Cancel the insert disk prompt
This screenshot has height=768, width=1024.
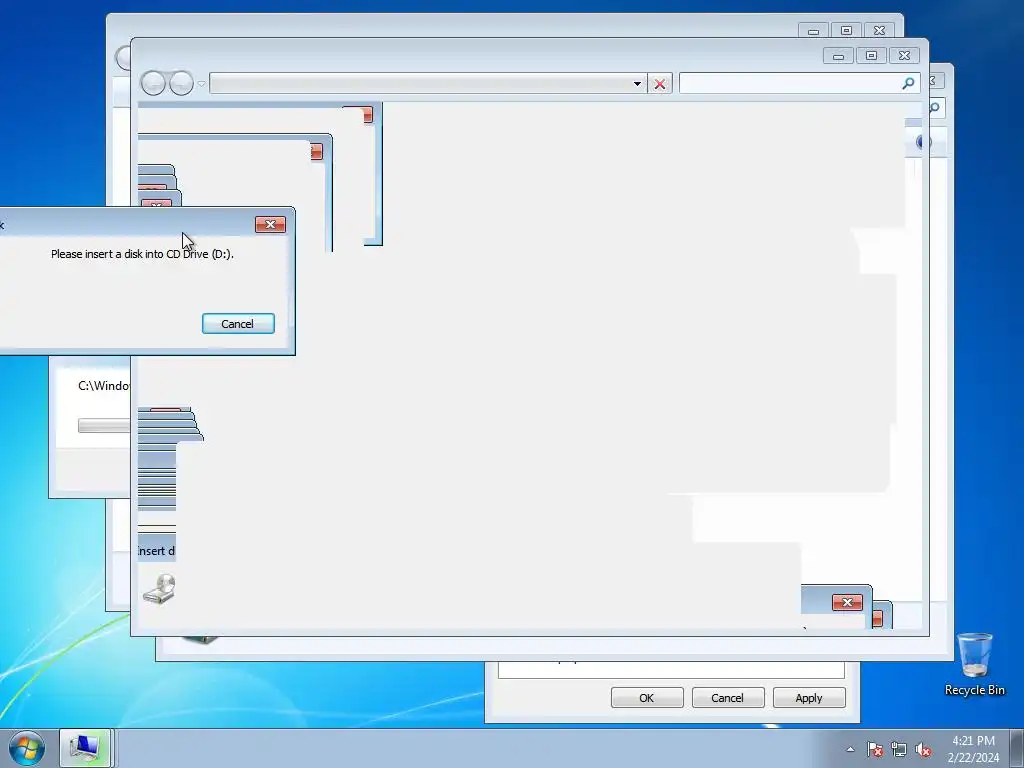(x=238, y=324)
